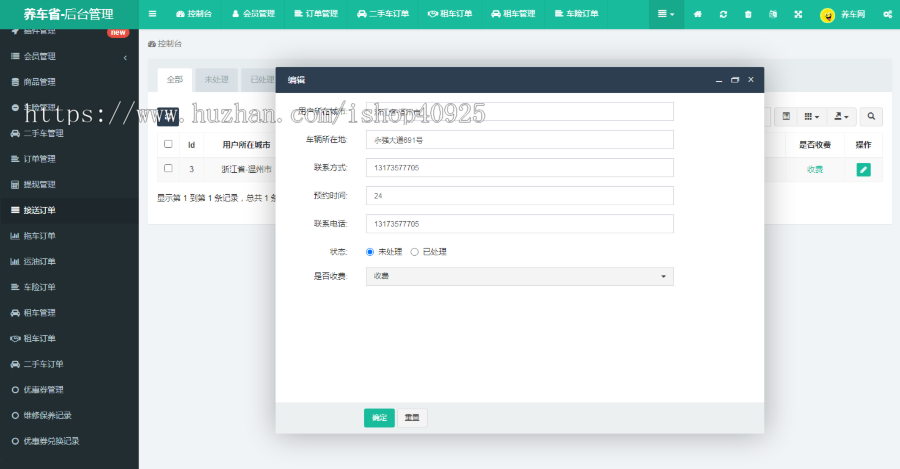Open the table columns dropdown
This screenshot has height=469, width=900.
click(812, 117)
